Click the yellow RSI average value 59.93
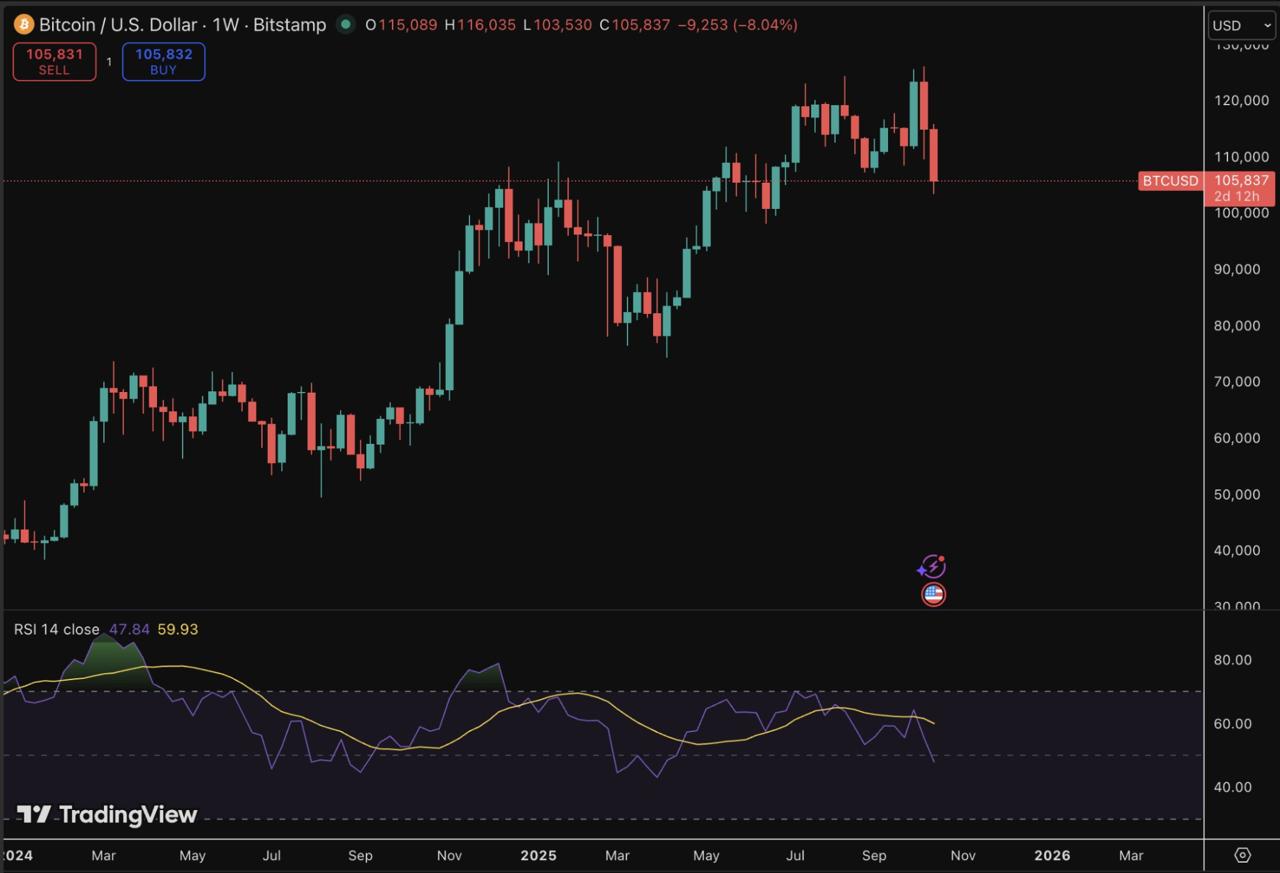Screen dimensions: 1280x873 coord(178,629)
